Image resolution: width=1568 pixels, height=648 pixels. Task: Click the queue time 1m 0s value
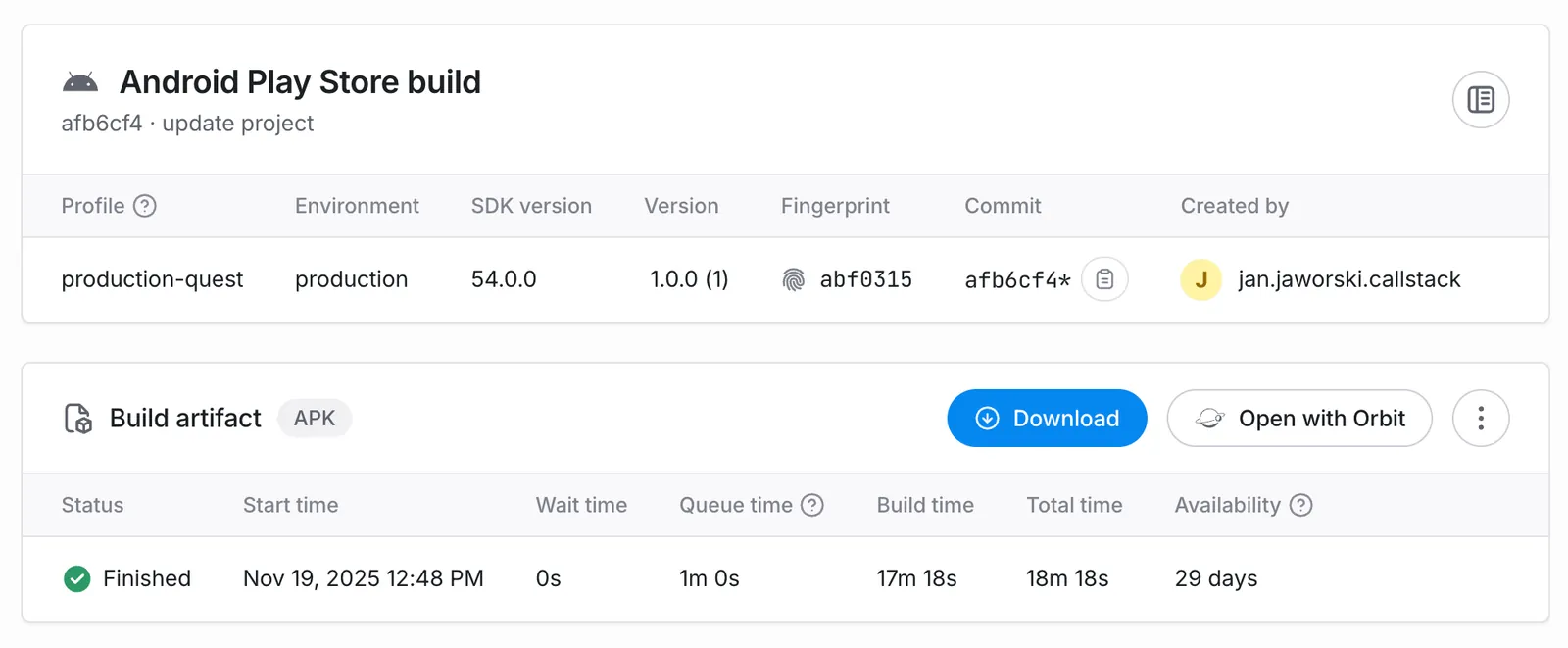(710, 579)
